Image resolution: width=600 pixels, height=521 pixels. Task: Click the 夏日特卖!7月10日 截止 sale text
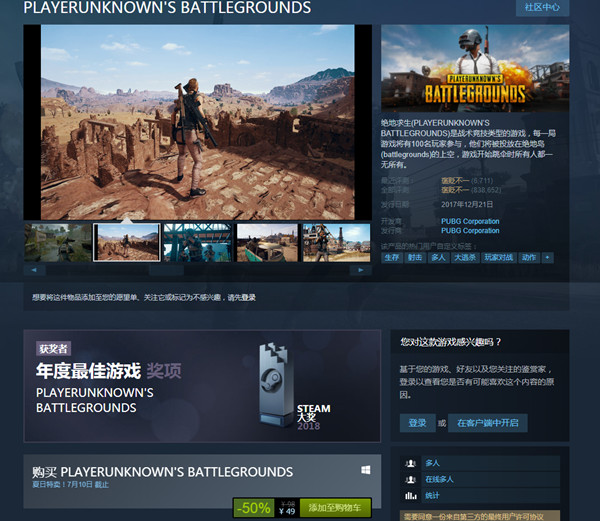pos(70,485)
